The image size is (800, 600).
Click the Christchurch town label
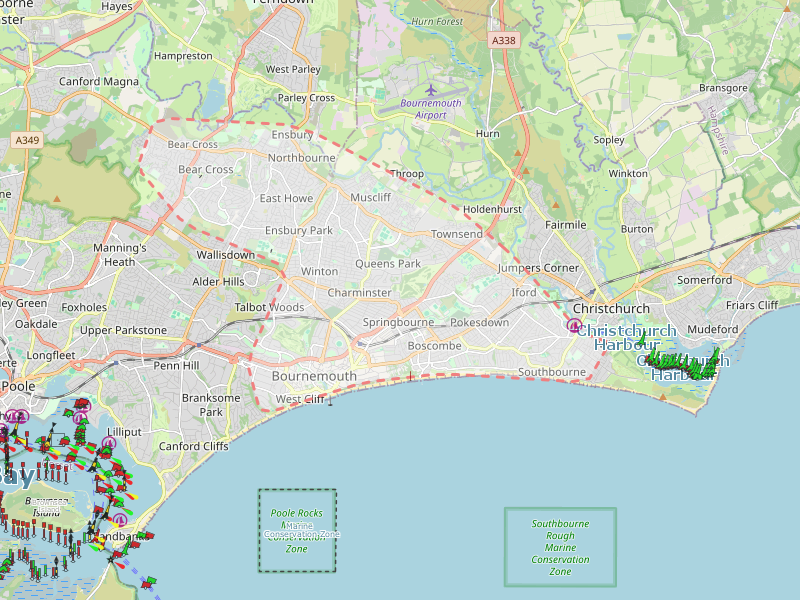point(611,308)
